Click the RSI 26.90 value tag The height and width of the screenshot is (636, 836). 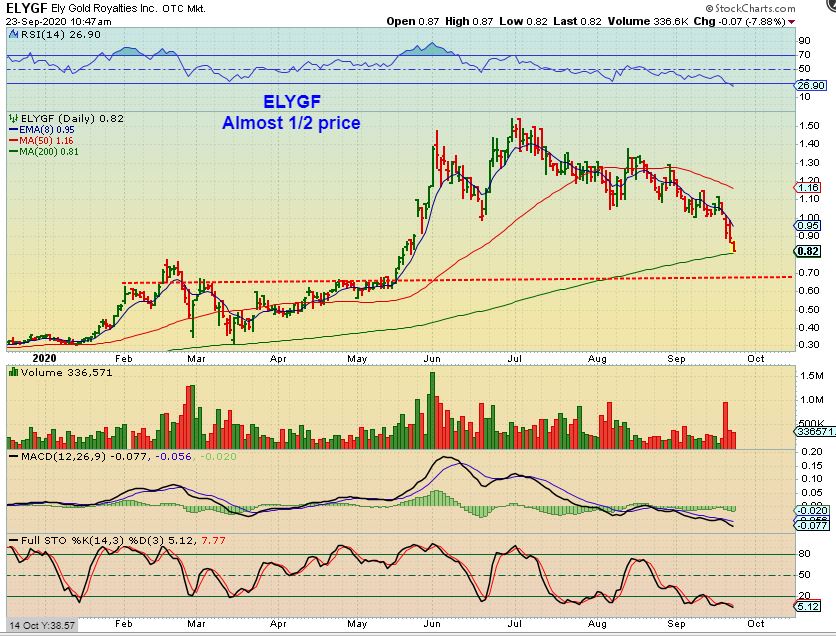(810, 85)
